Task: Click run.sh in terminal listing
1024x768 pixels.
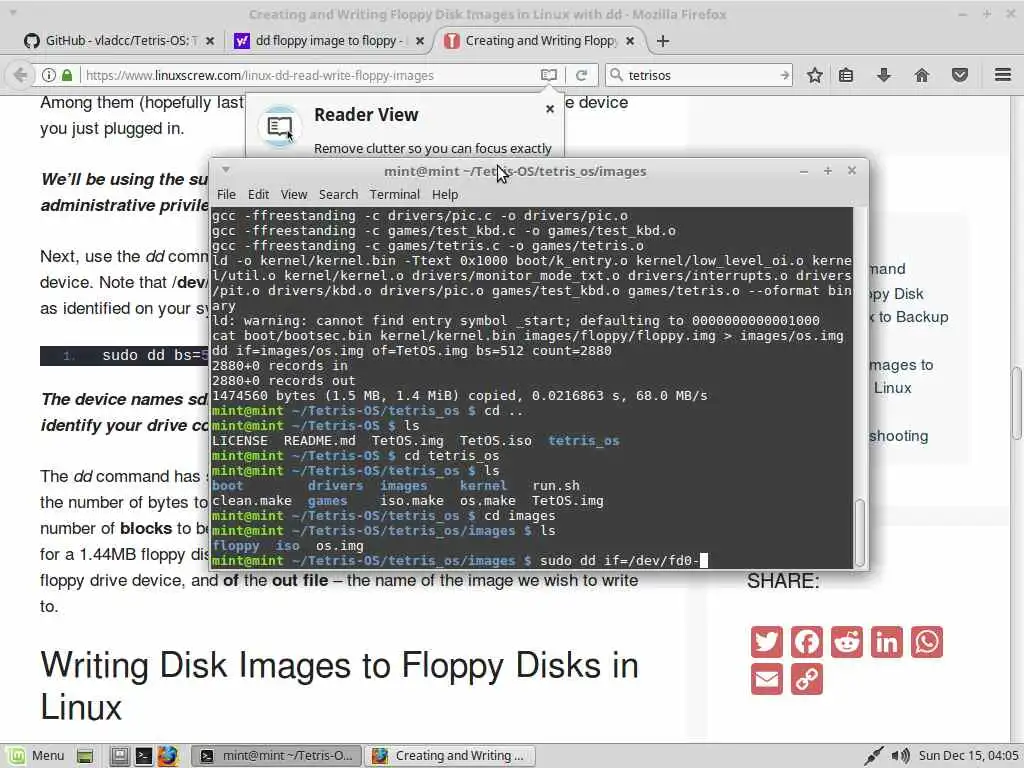Action: coord(556,486)
